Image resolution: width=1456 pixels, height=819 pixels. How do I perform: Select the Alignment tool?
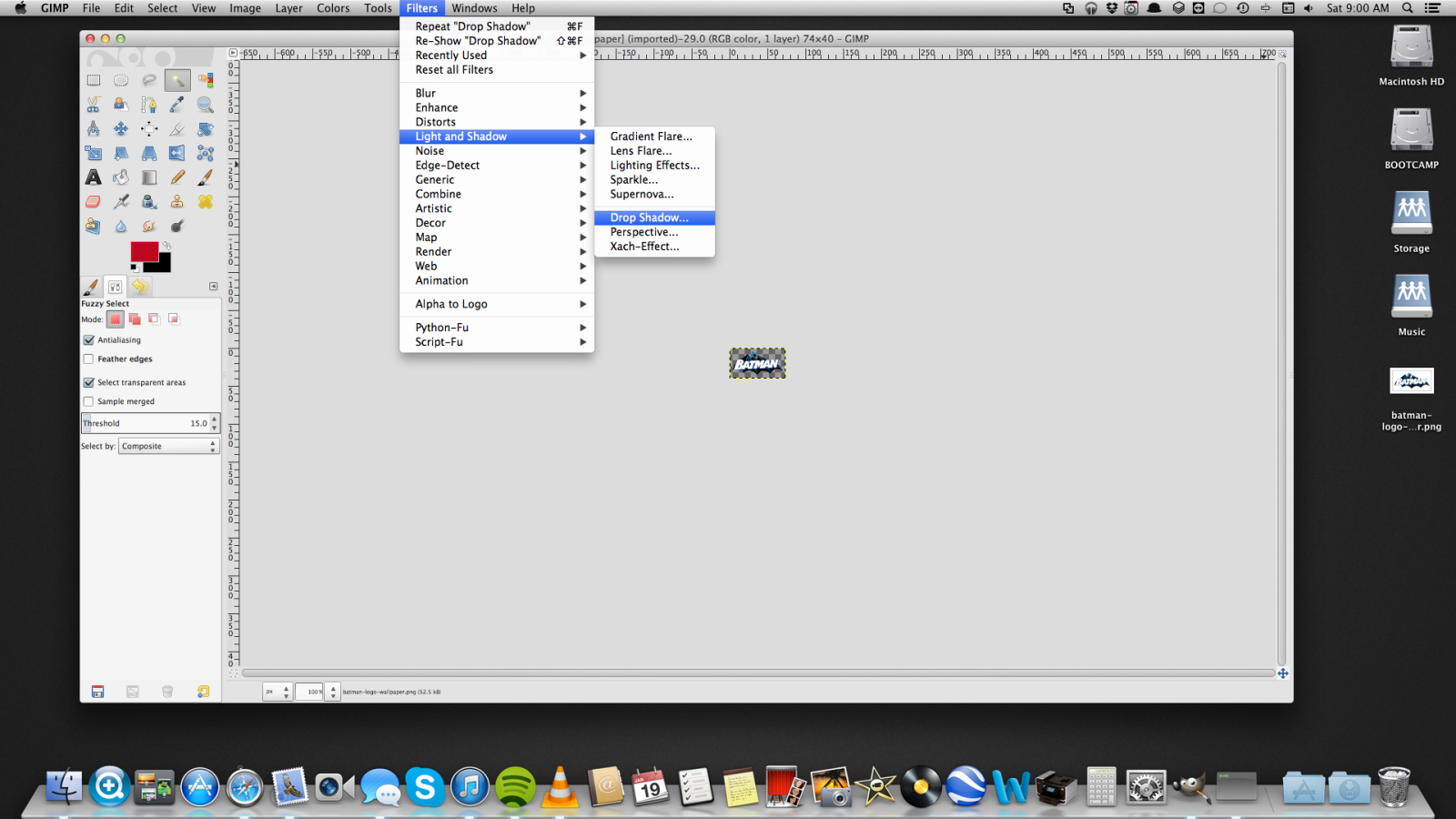(149, 129)
